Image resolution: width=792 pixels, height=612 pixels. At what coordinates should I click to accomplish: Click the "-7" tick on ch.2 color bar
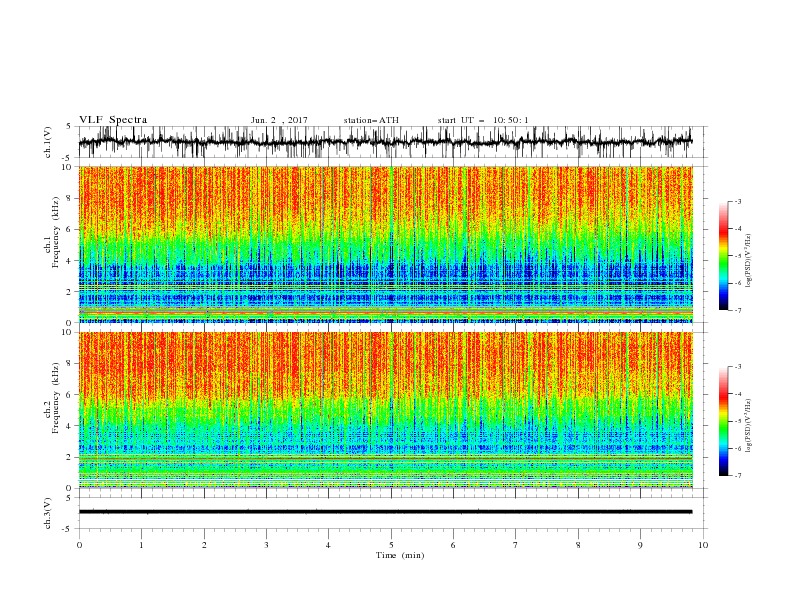[x=738, y=476]
